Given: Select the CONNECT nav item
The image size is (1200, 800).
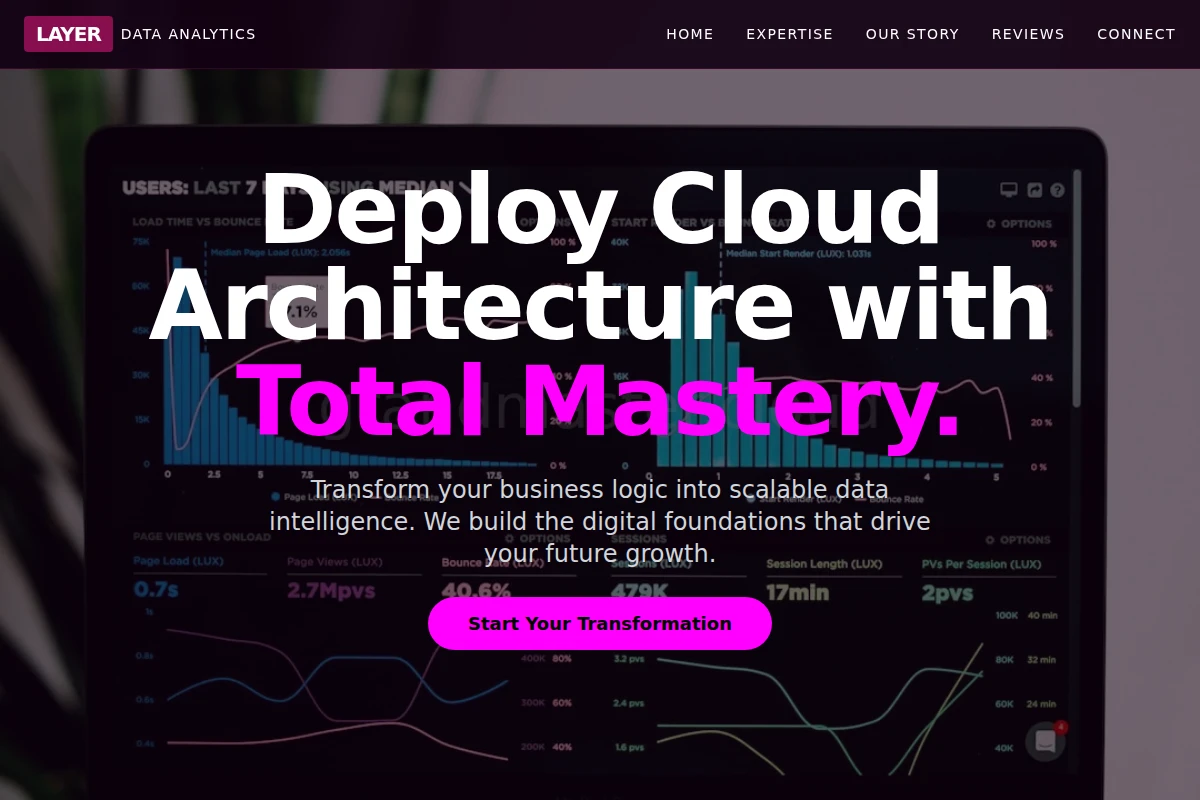Looking at the screenshot, I should click(x=1136, y=34).
